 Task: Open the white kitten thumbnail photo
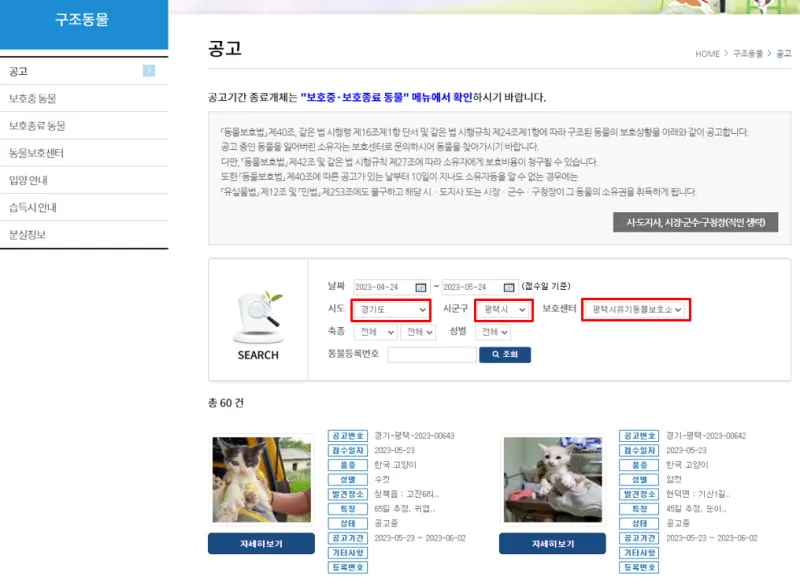pos(553,479)
